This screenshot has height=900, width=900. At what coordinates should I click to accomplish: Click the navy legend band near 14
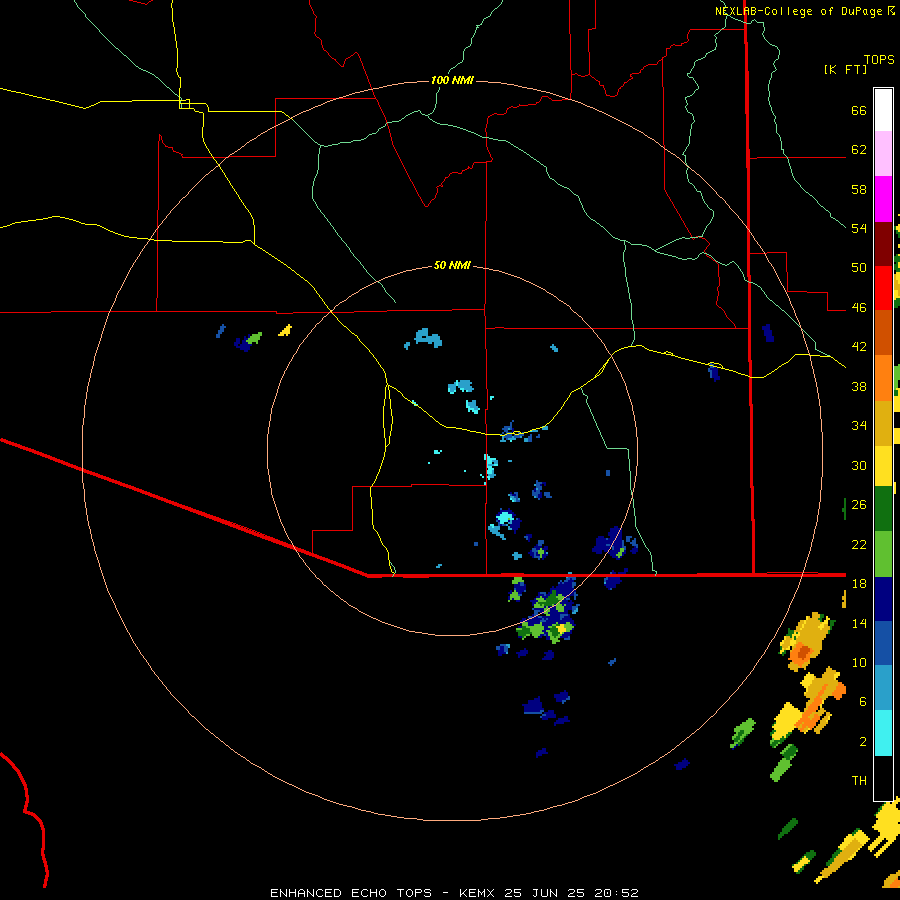click(883, 599)
